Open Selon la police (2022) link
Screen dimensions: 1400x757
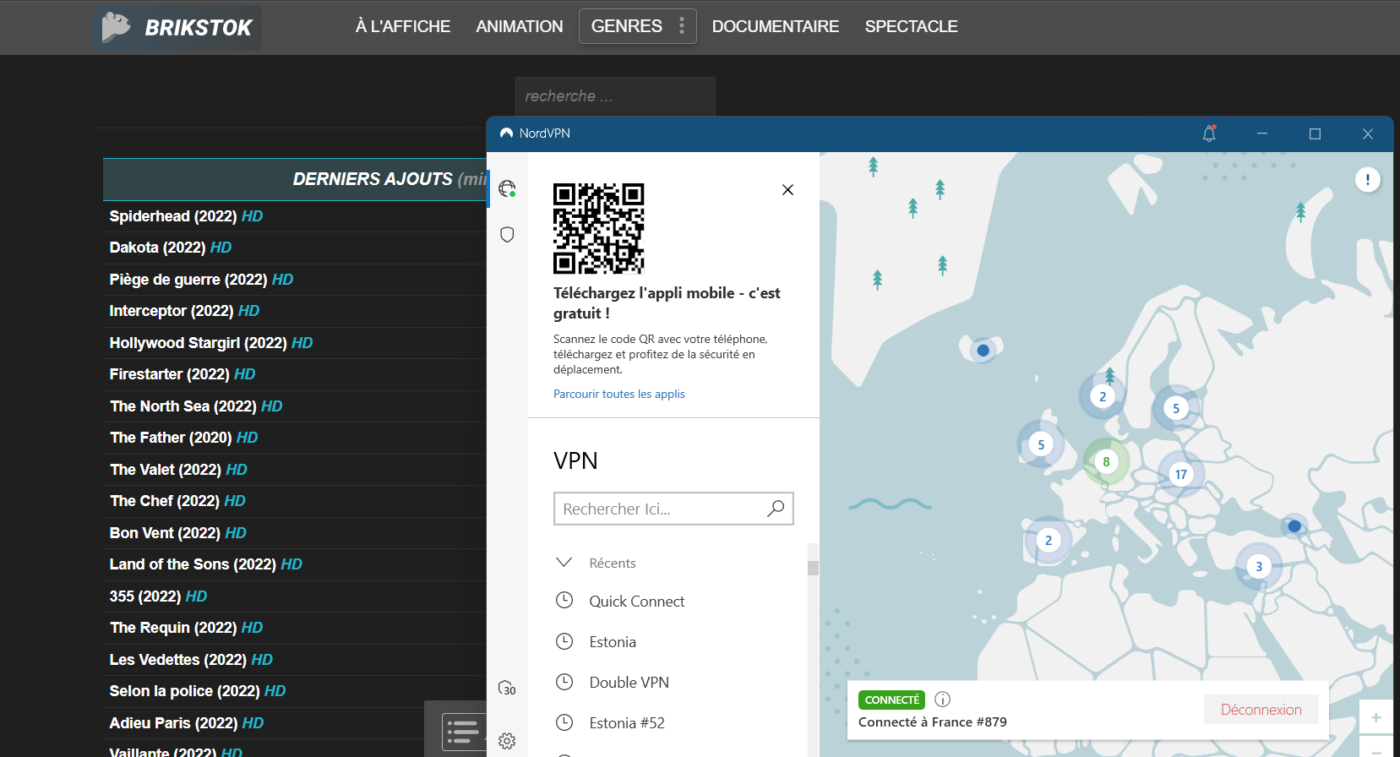(197, 691)
